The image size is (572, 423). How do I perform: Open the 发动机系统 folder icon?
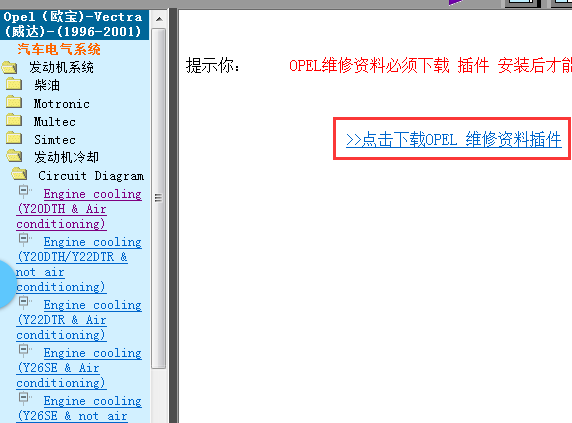click(9, 67)
